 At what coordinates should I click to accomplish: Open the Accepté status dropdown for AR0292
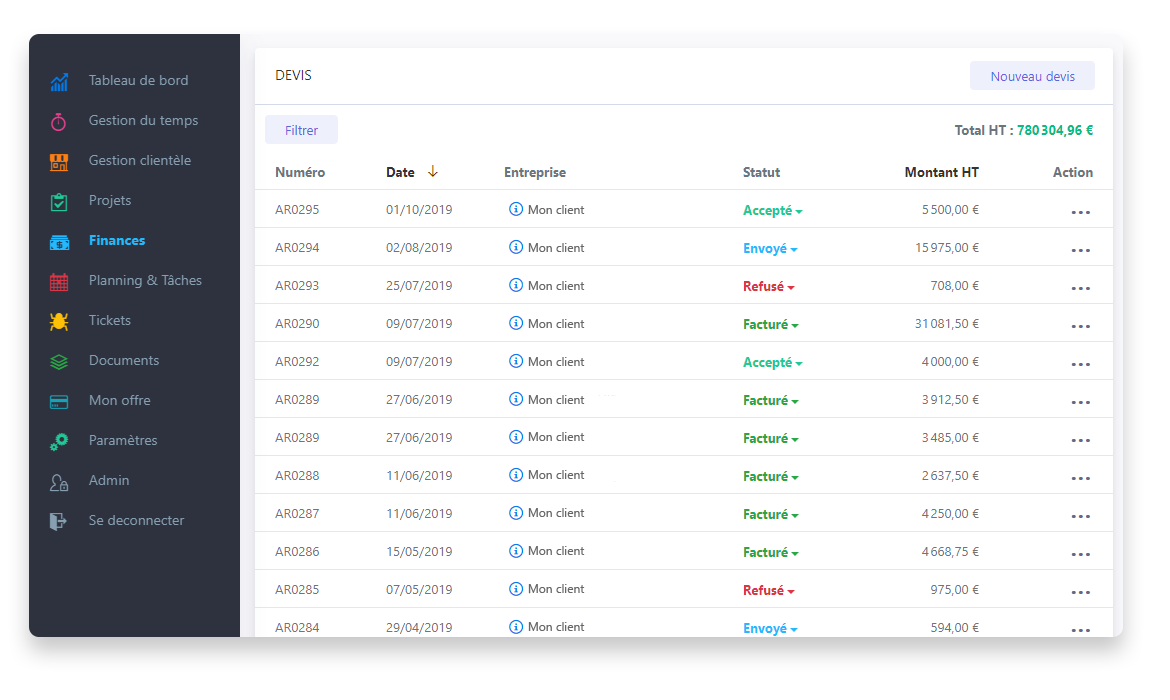click(x=772, y=363)
